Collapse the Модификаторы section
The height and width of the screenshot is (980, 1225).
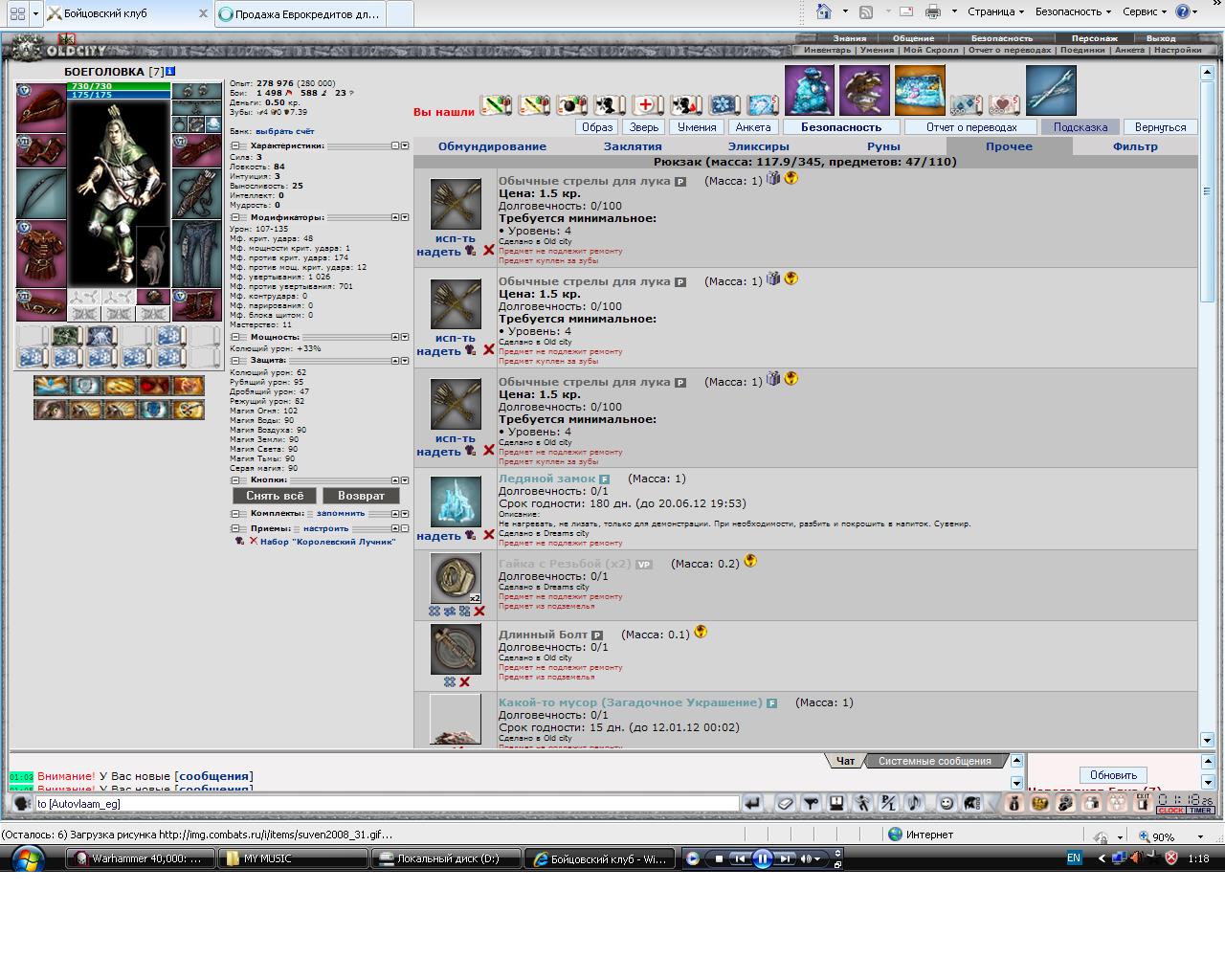[235, 217]
